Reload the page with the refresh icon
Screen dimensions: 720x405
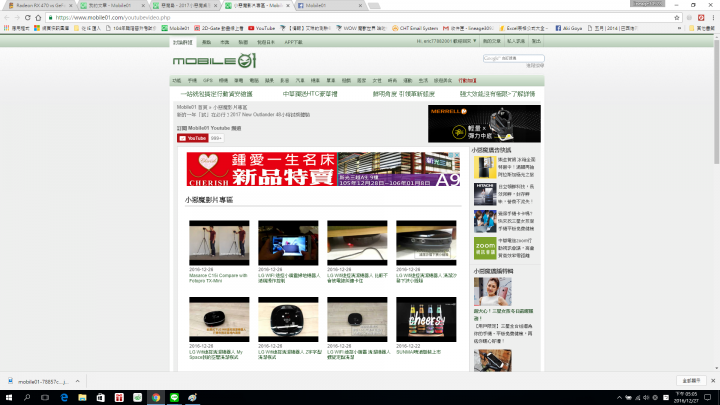point(28,17)
